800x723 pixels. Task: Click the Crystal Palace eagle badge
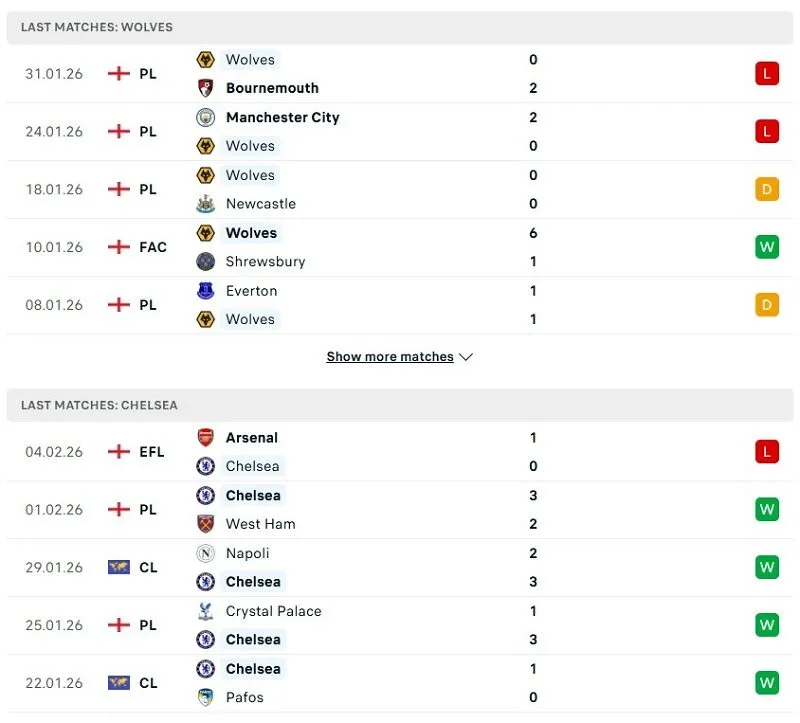(x=206, y=611)
